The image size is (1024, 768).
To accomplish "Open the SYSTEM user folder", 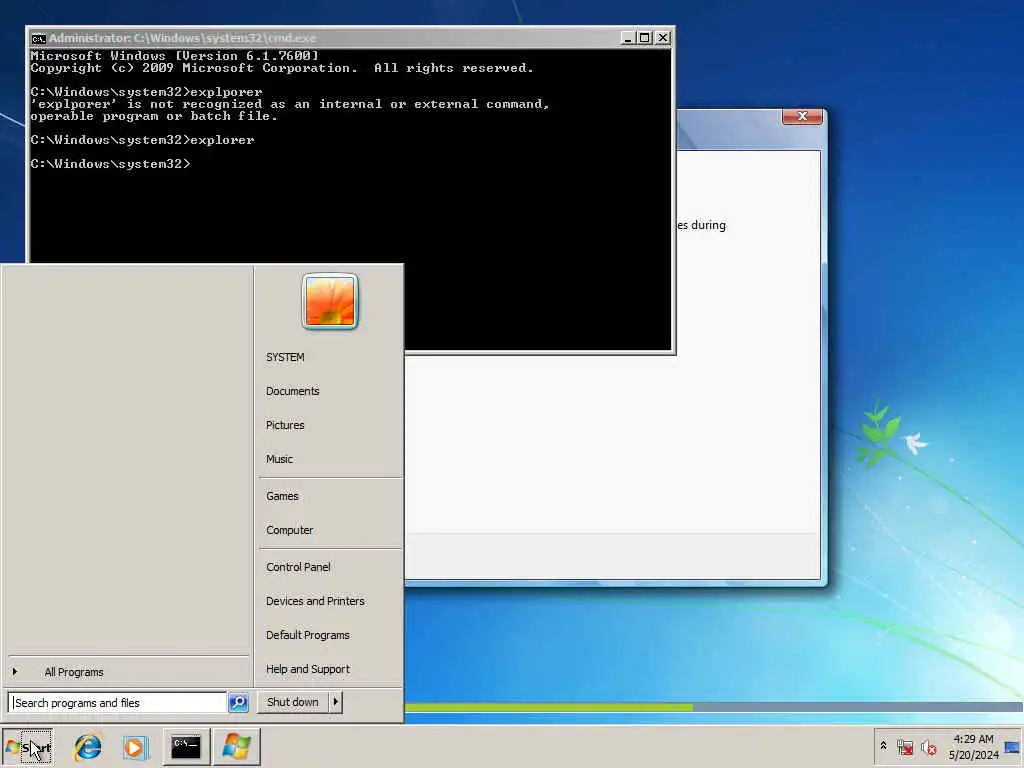I will click(285, 357).
